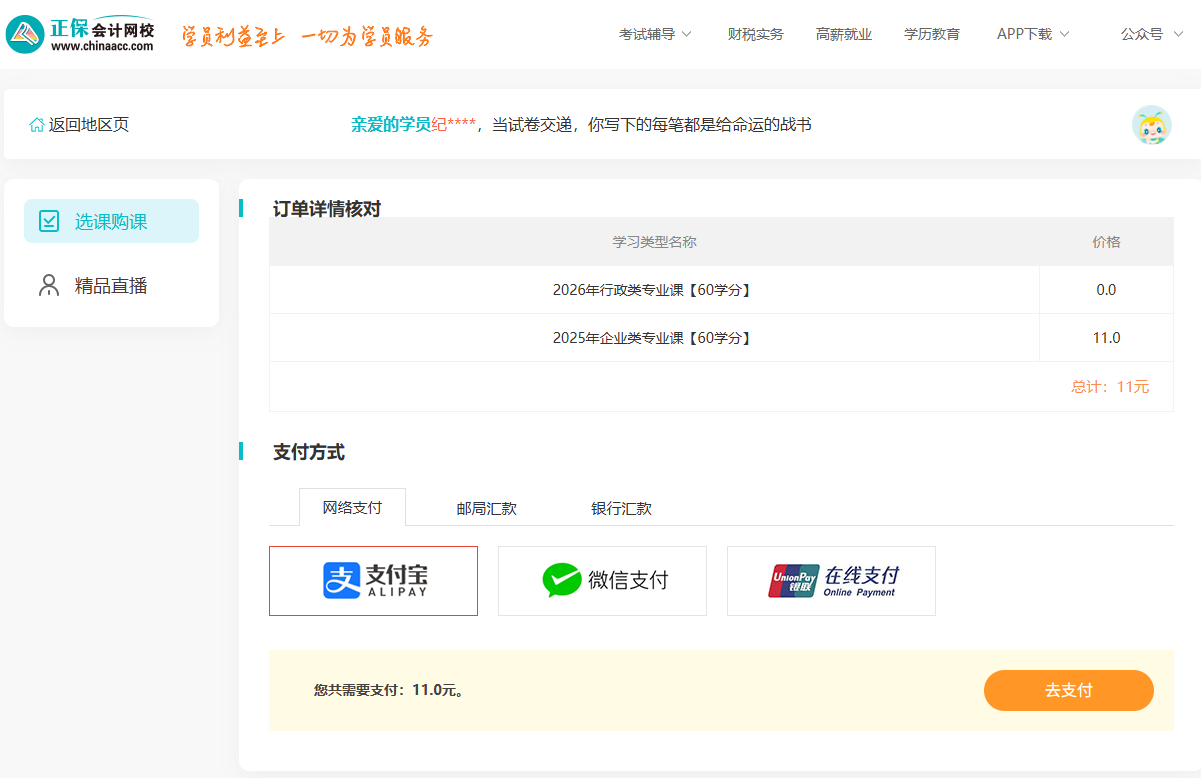Select the 网络支付 tab
The width and height of the screenshot is (1201, 778).
point(352,507)
